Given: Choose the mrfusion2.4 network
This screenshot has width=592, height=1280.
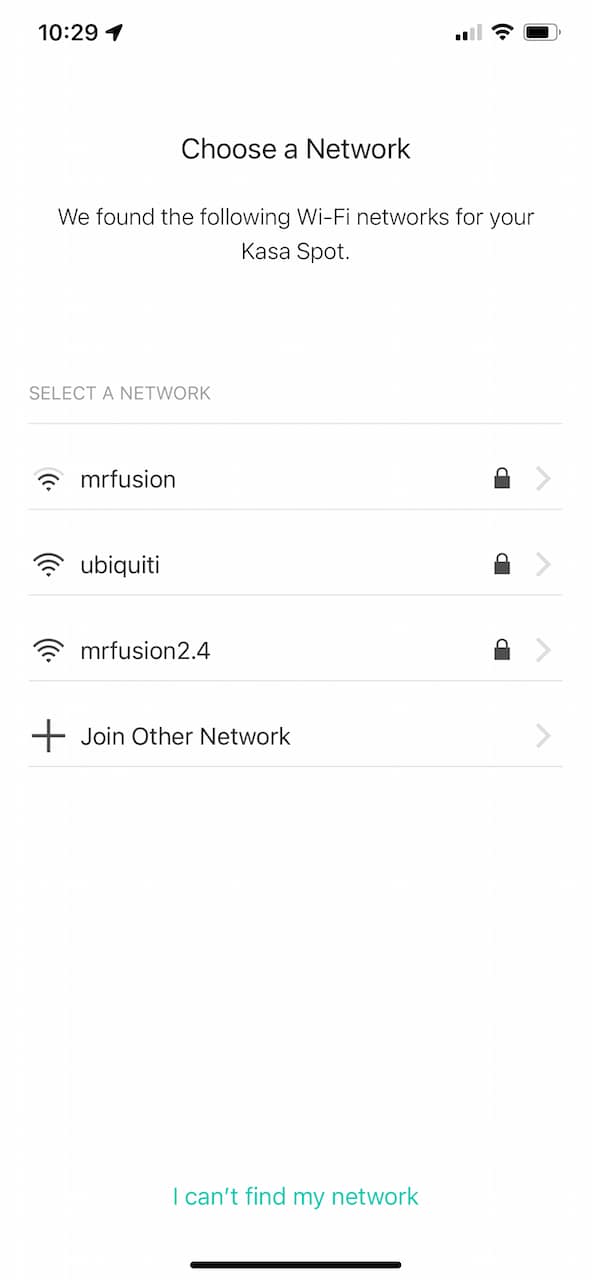Looking at the screenshot, I should (x=296, y=651).
